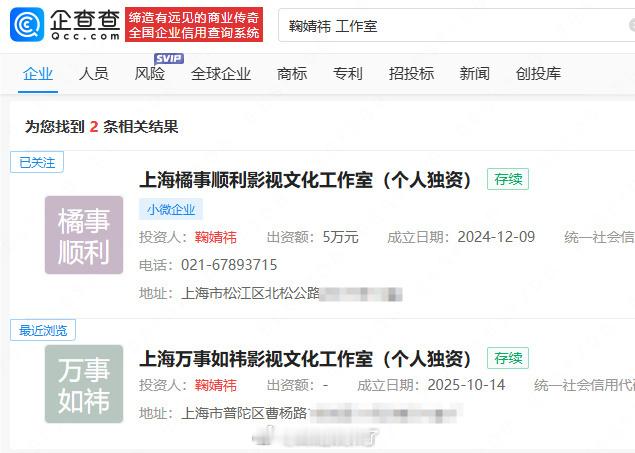Viewport: 635px width, 453px height.
Task: Open the 风险 tab
Action: tap(150, 74)
